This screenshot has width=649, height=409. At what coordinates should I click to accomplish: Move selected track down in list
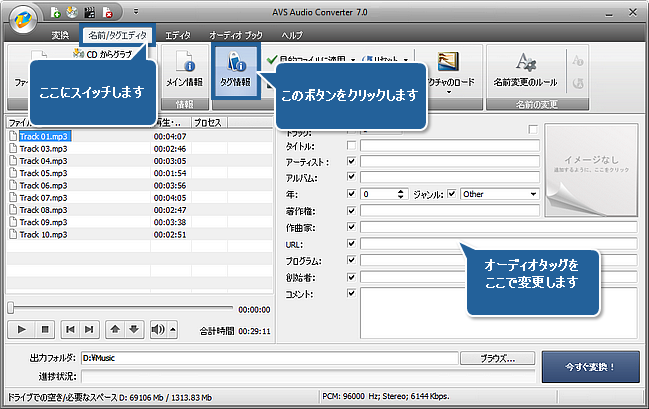coord(135,328)
